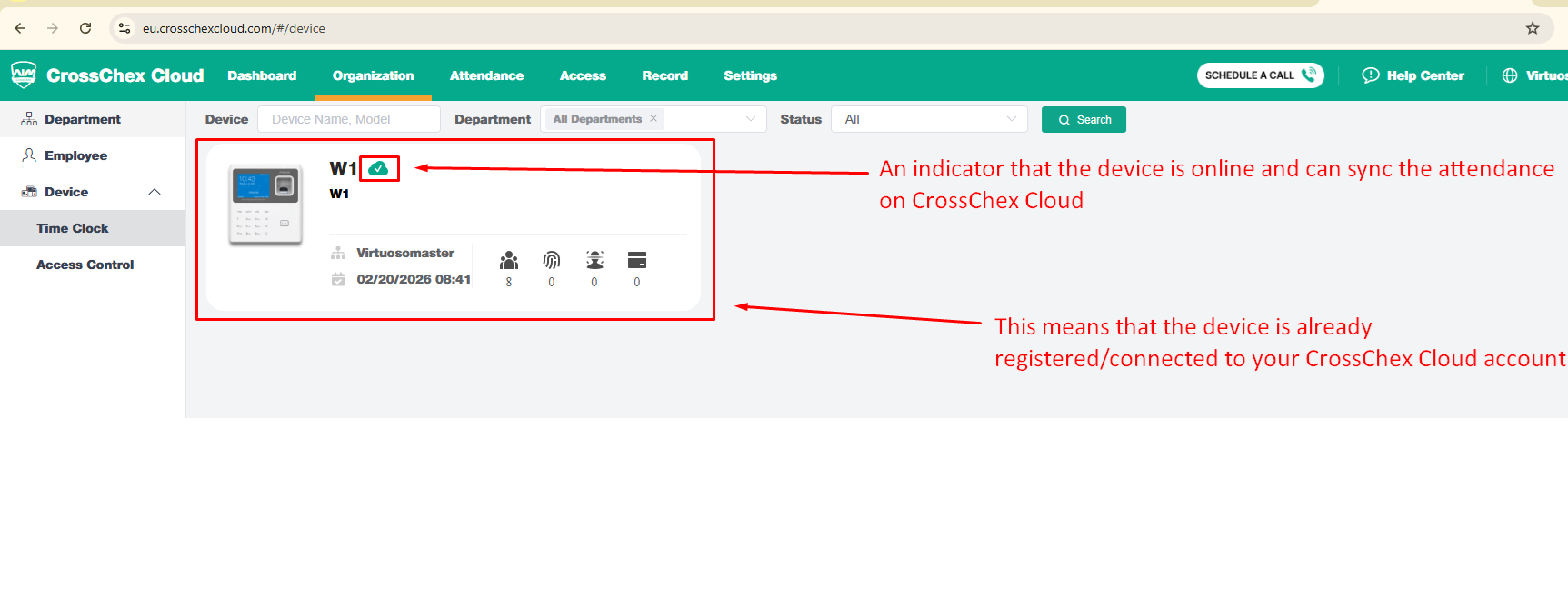Click the language globe icon
This screenshot has height=589, width=1568.
pyautogui.click(x=1510, y=75)
